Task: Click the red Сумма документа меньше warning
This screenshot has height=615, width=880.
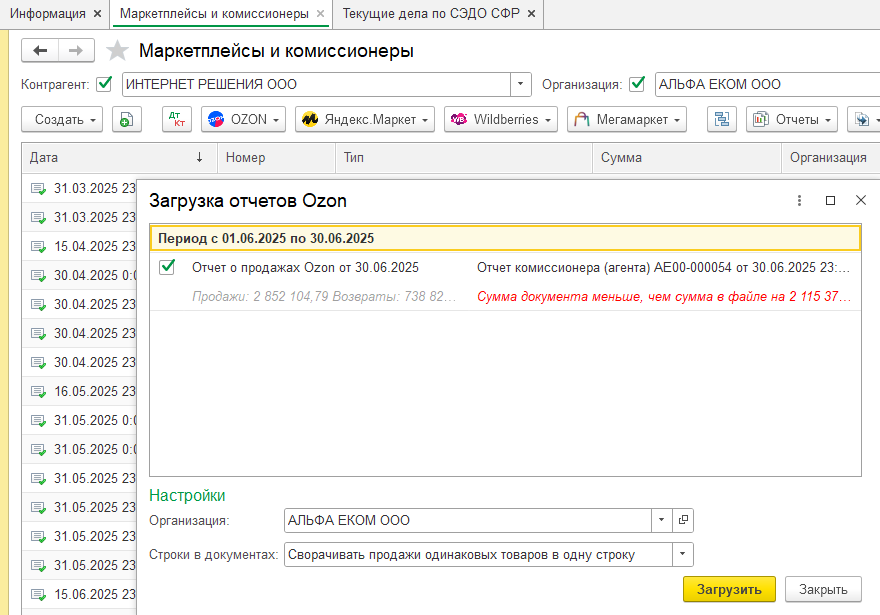Action: (664, 296)
